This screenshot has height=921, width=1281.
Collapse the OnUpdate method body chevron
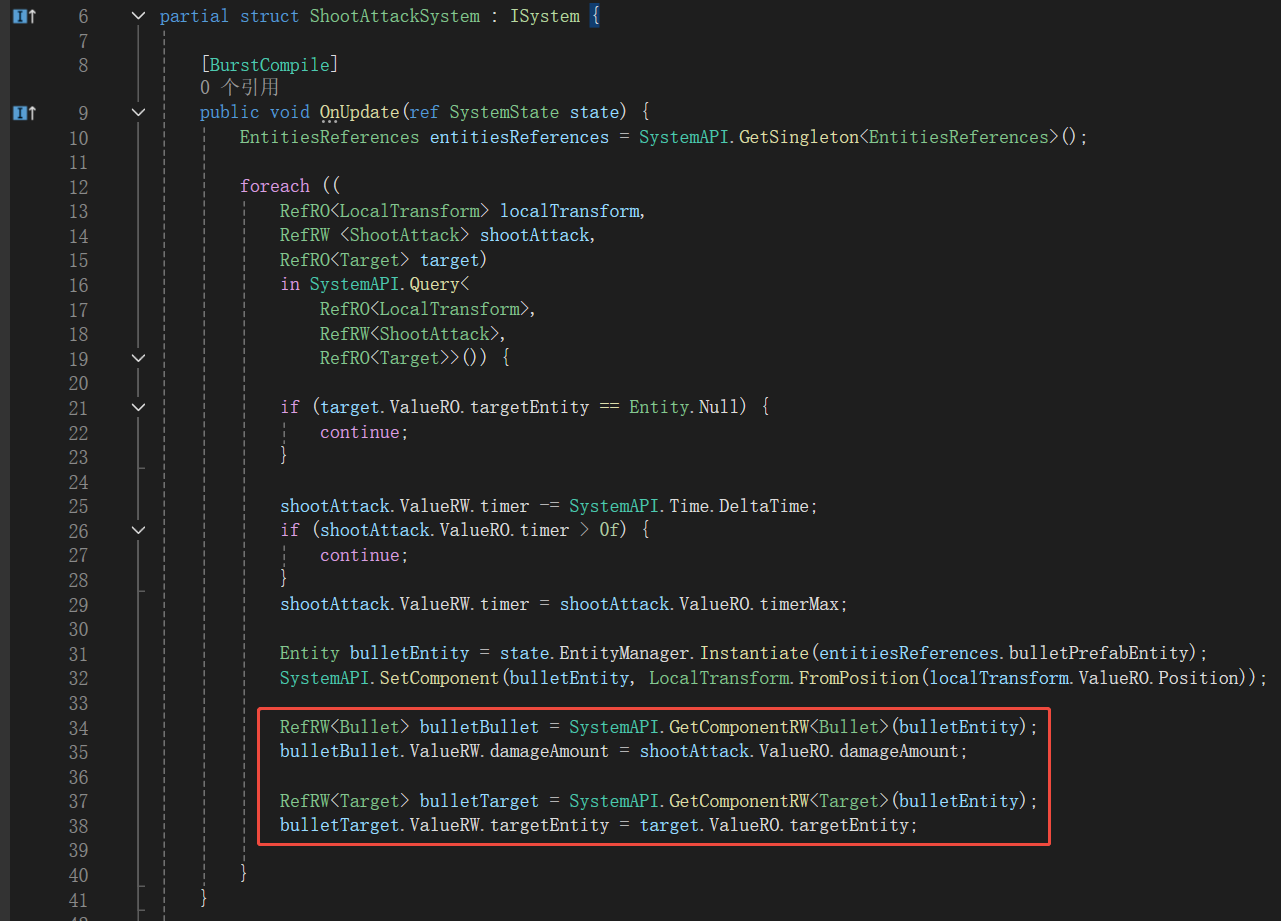click(138, 112)
